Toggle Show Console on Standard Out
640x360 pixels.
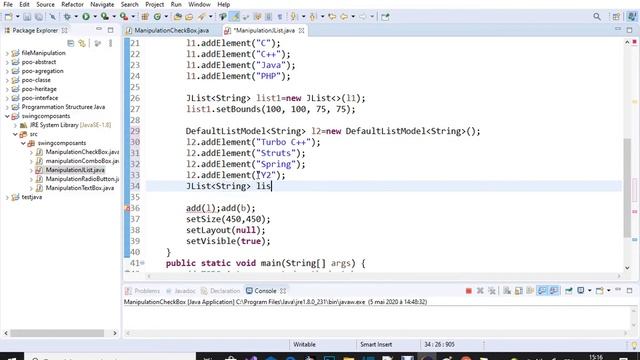[x=542, y=291]
